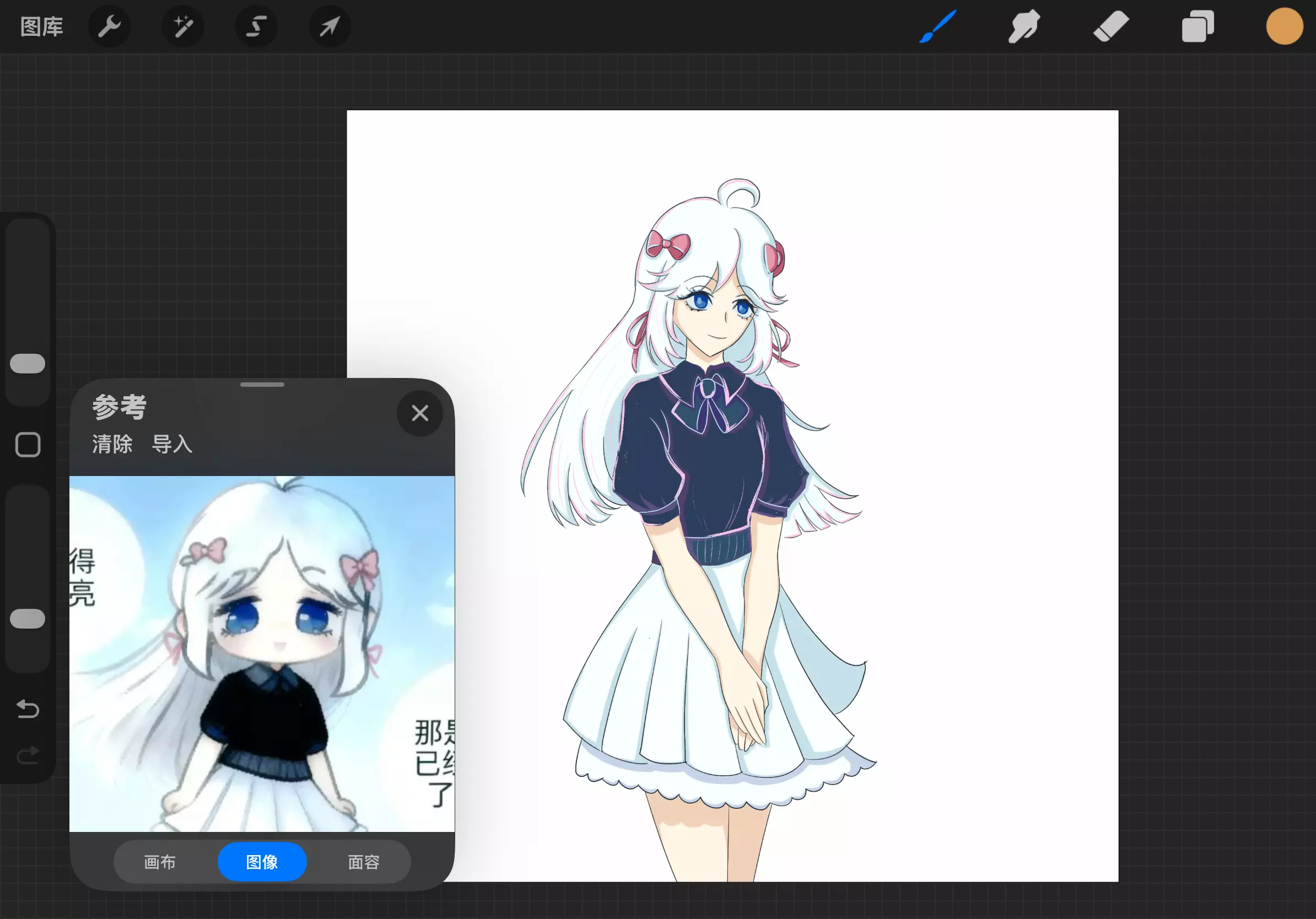Click the reference panel top drag handle
This screenshot has width=1316, height=919.
pos(262,385)
